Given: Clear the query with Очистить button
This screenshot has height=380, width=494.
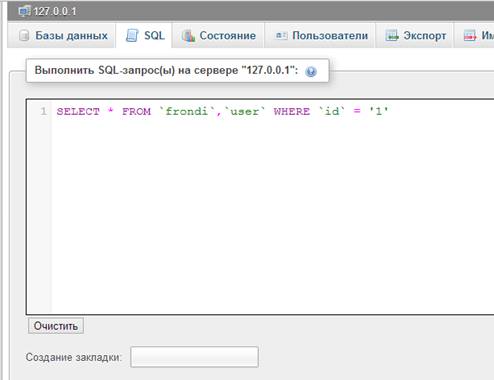Looking at the screenshot, I should [56, 326].
